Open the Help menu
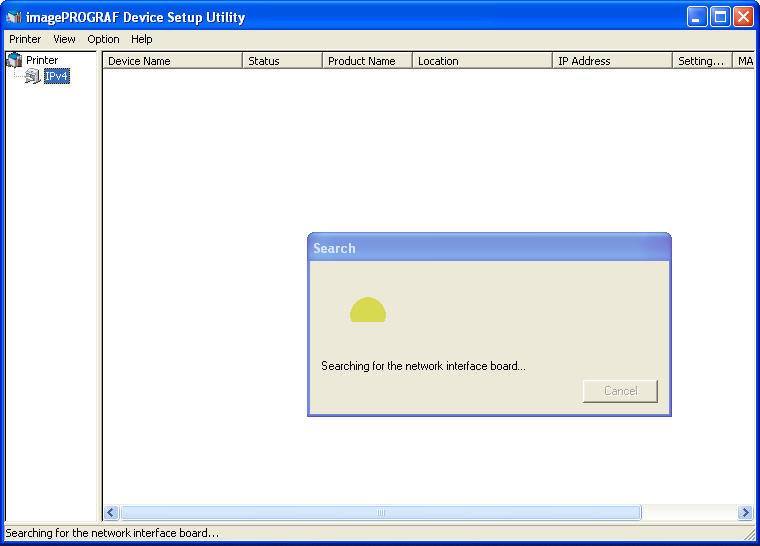The width and height of the screenshot is (760, 546). coord(142,39)
